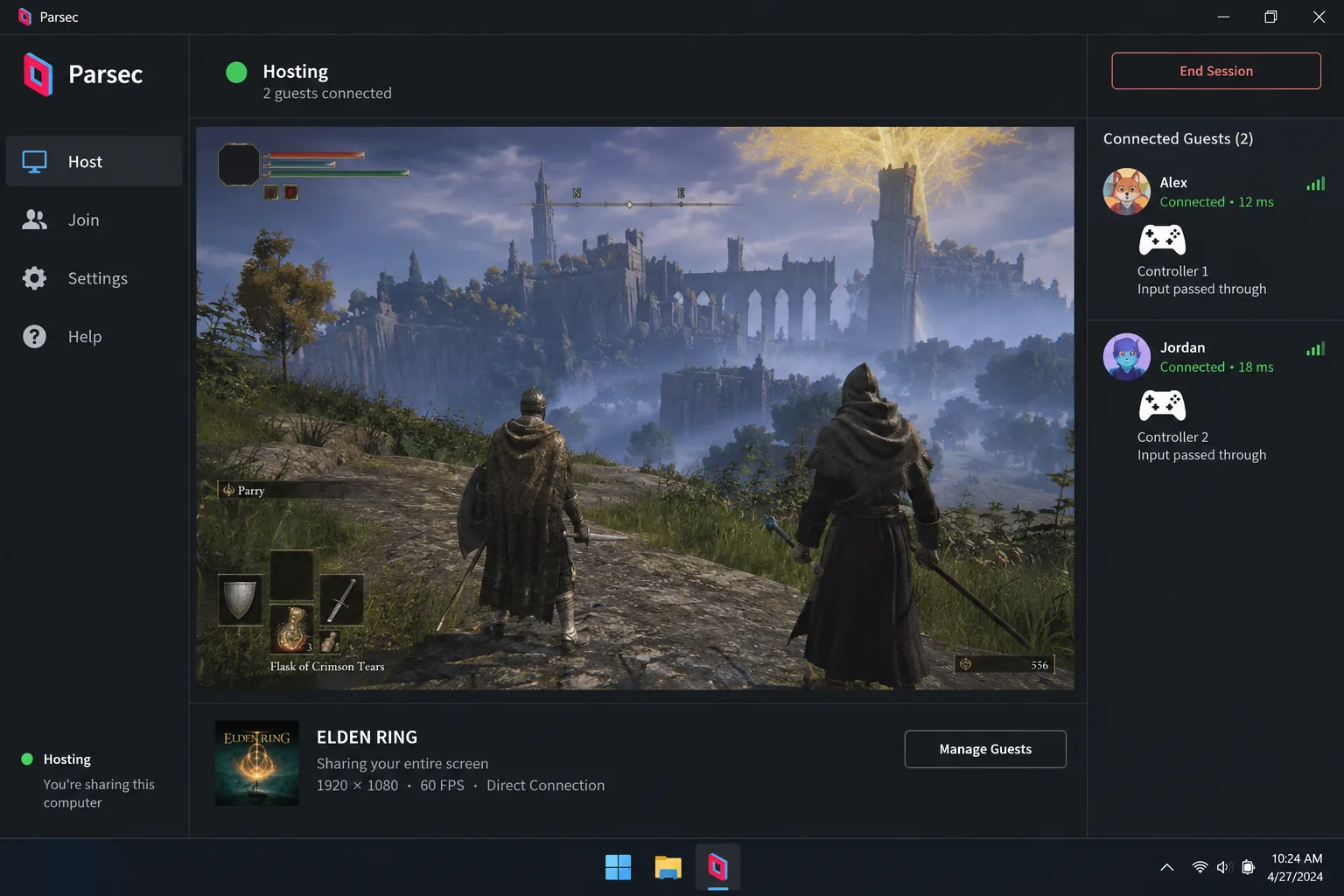
Task: Open the Windows Start menu
Action: [x=618, y=867]
